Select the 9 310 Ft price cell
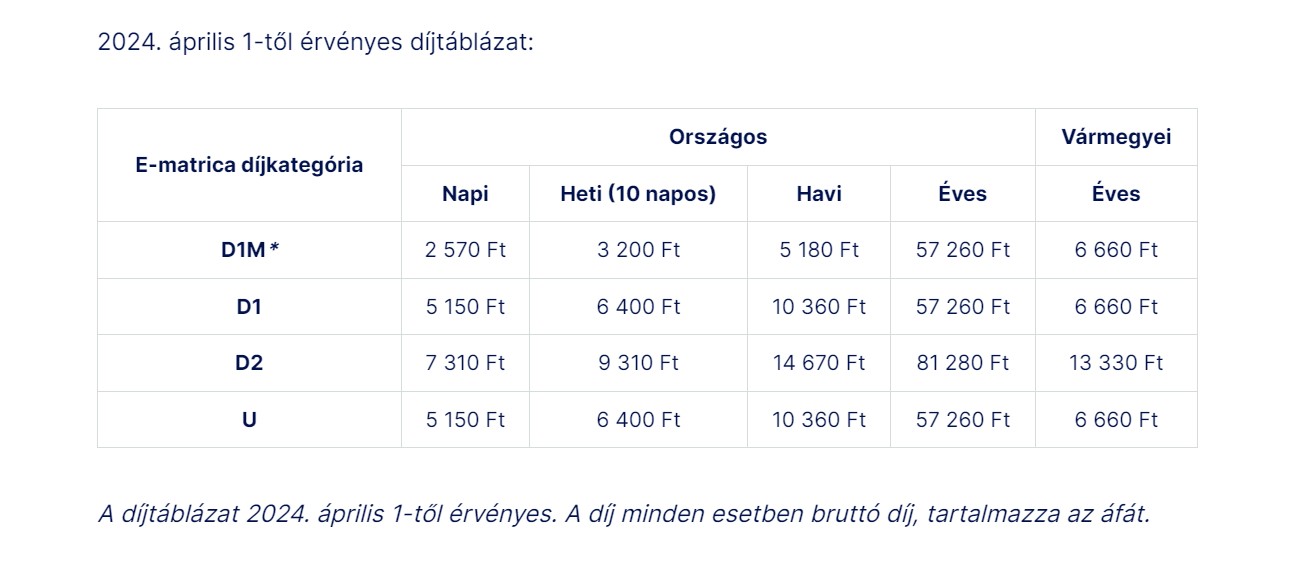The image size is (1297, 574). coord(638,363)
